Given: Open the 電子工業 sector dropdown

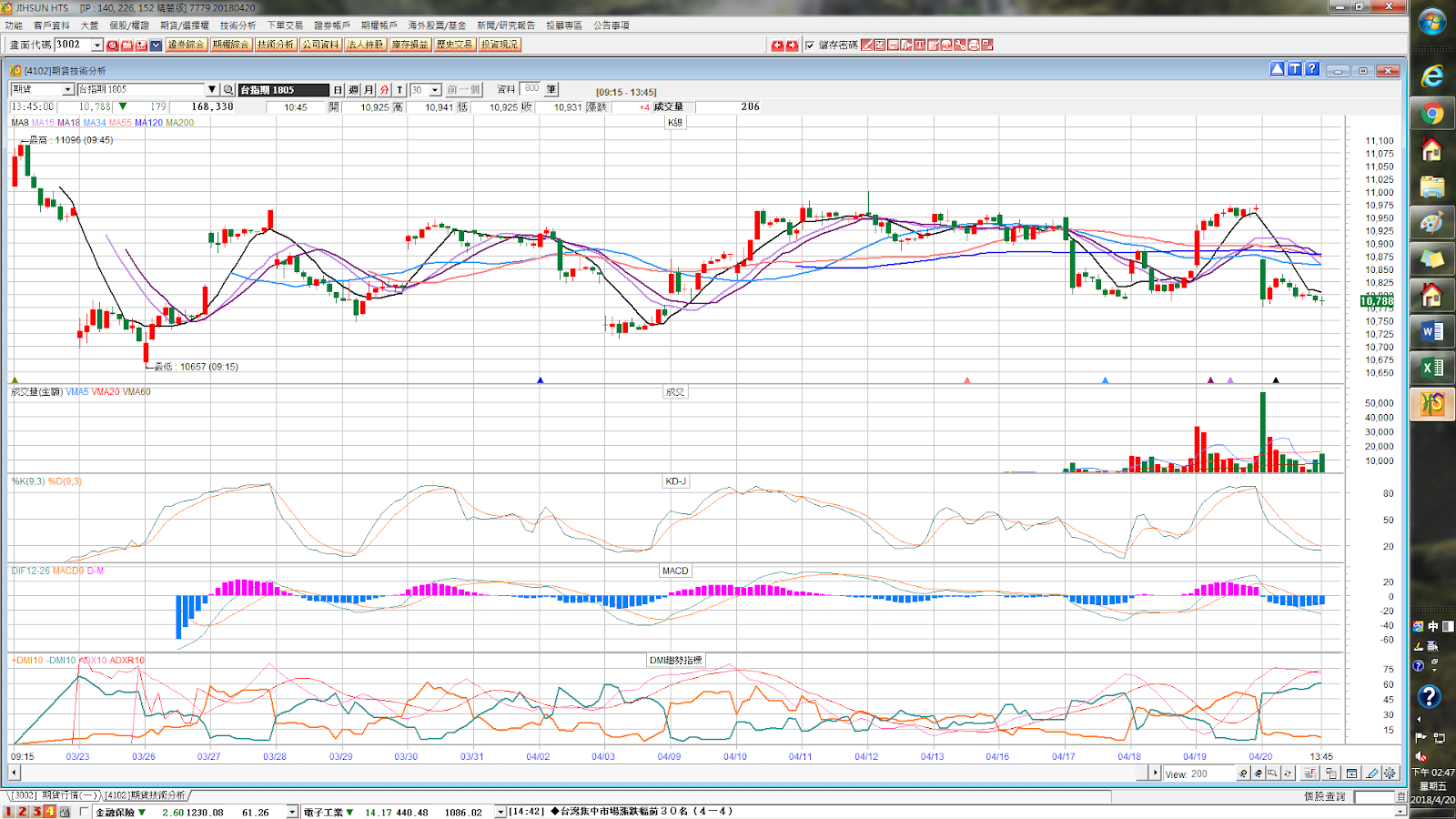Looking at the screenshot, I should tap(500, 812).
